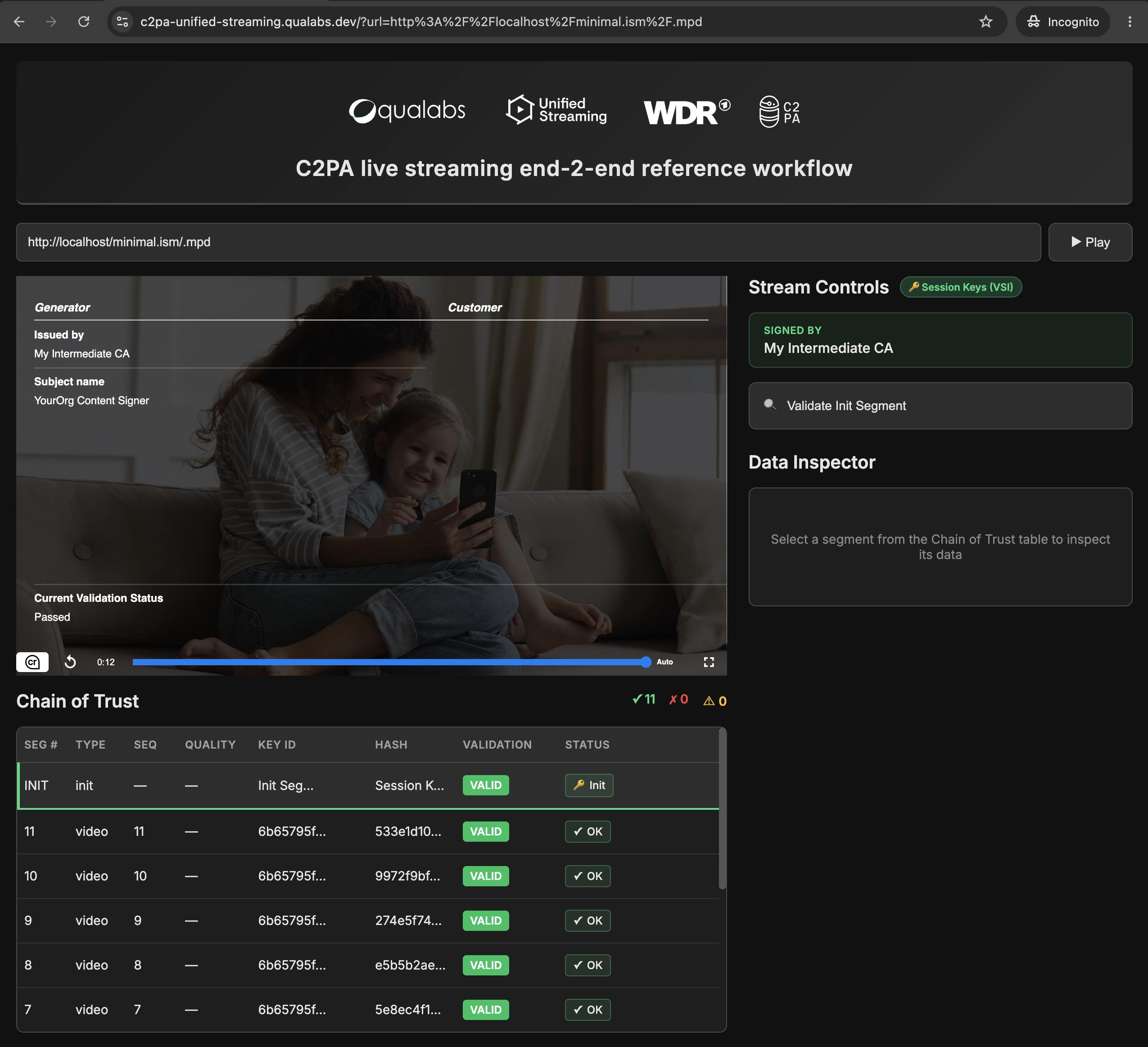1148x1047 pixels.
Task: Click the video progress slider handle
Action: (646, 662)
